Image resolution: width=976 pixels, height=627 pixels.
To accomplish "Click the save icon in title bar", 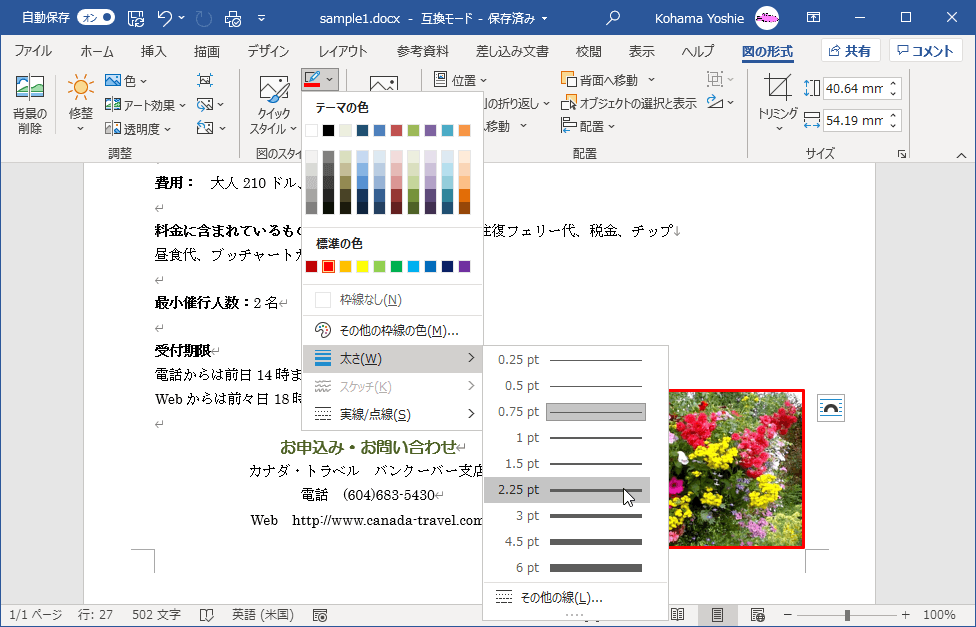I will click(136, 18).
